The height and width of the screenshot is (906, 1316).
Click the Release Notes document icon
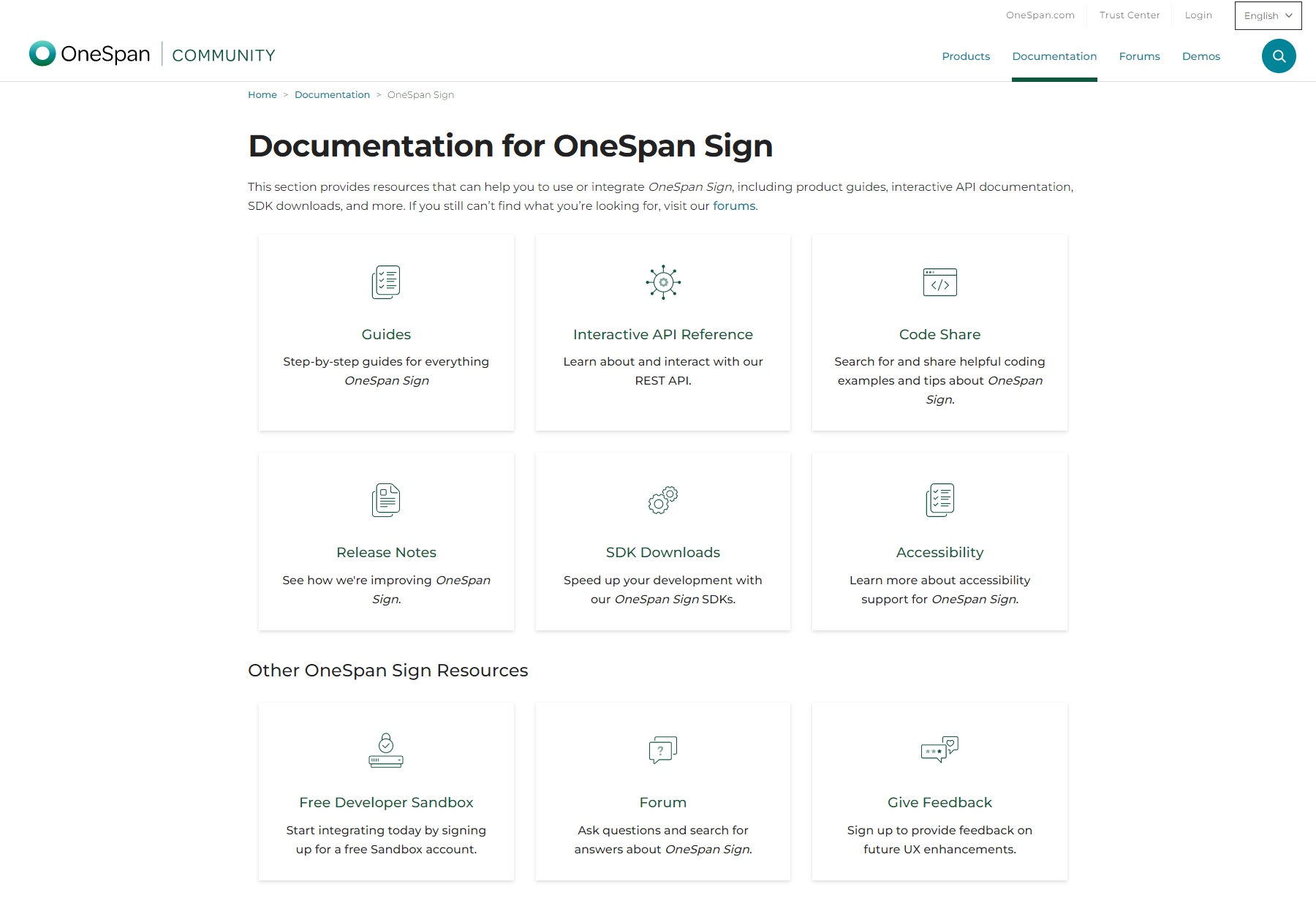[x=386, y=500]
